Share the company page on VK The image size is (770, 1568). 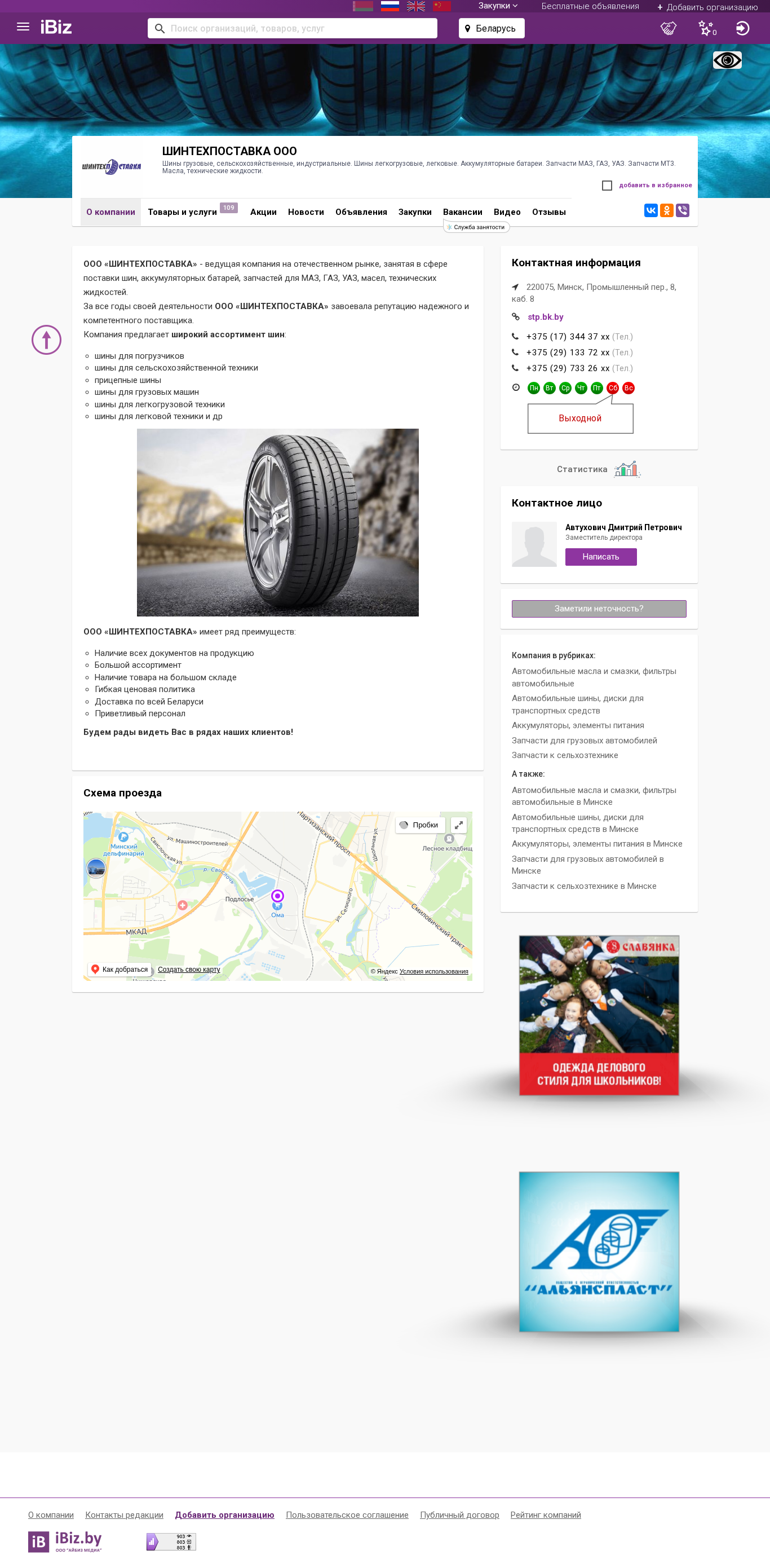tap(651, 210)
